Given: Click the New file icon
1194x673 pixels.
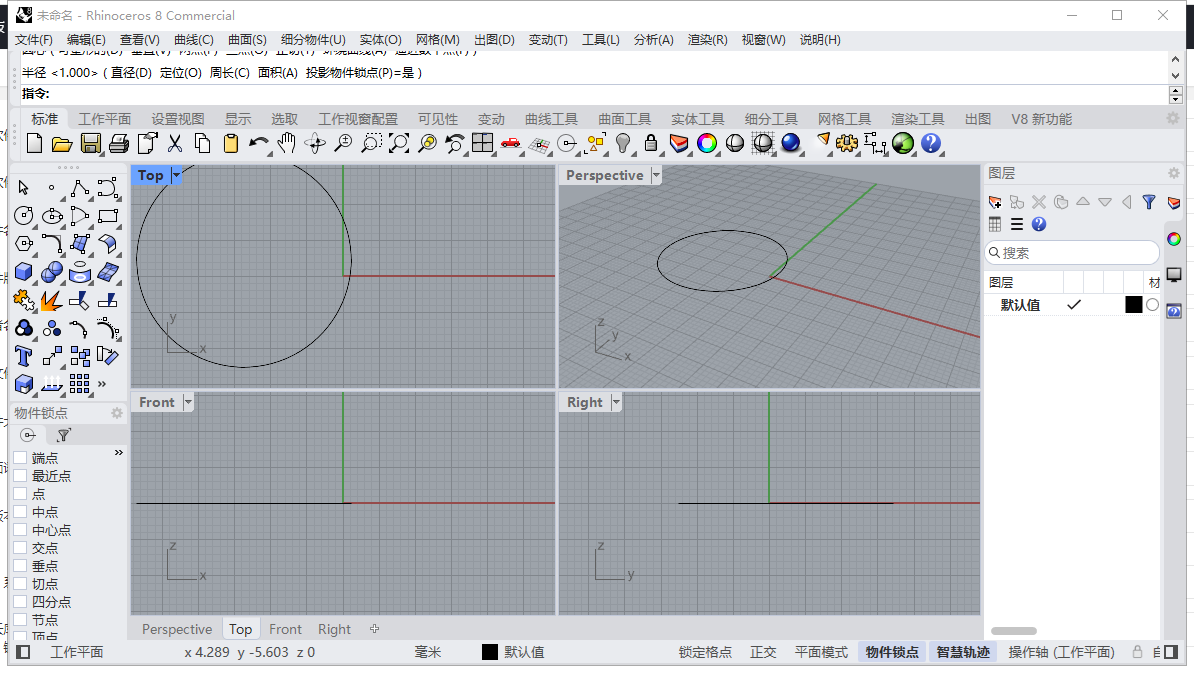Looking at the screenshot, I should coord(34,143).
